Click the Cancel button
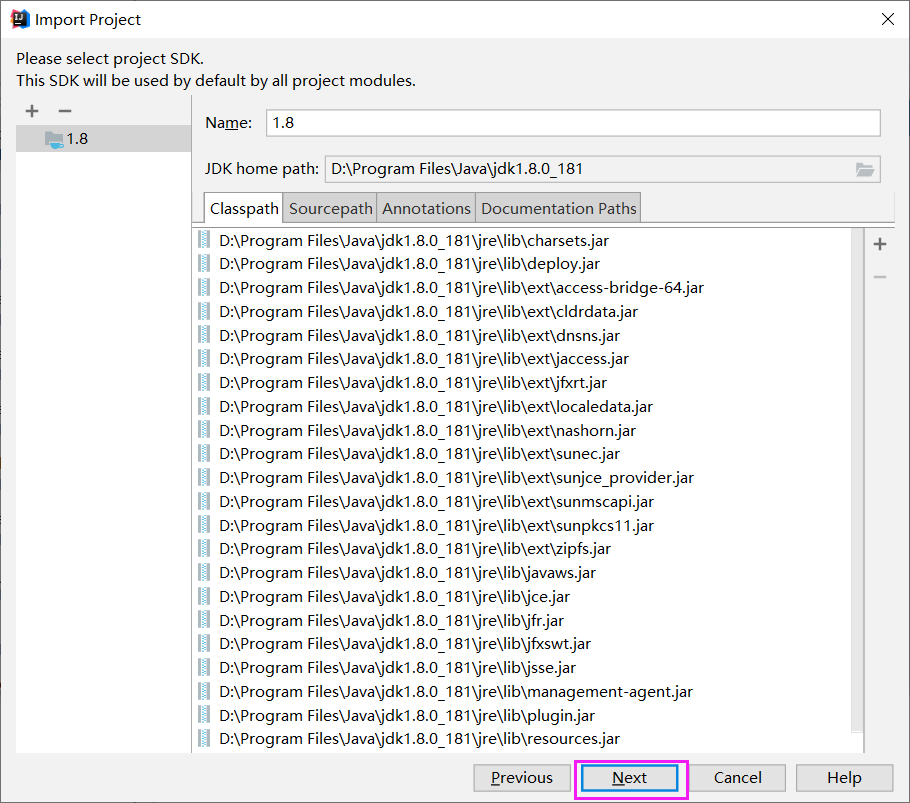 pyautogui.click(x=737, y=777)
